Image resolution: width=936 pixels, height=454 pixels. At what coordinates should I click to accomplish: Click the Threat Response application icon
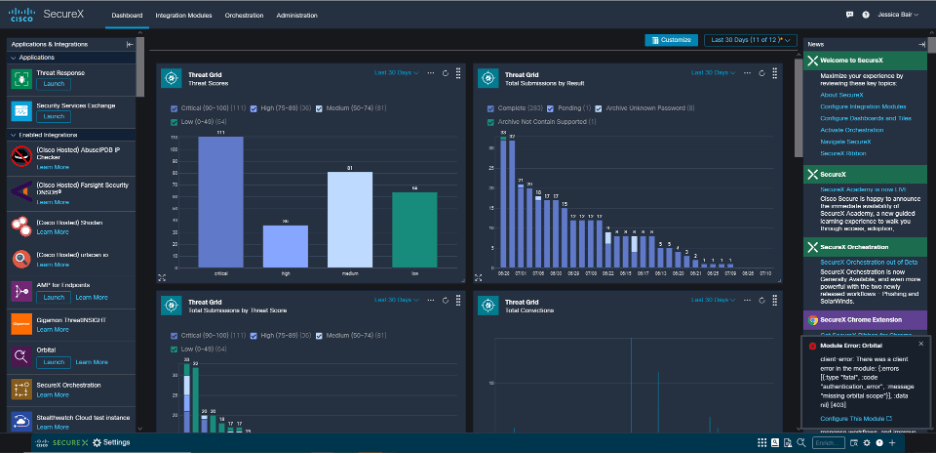pyautogui.click(x=22, y=79)
